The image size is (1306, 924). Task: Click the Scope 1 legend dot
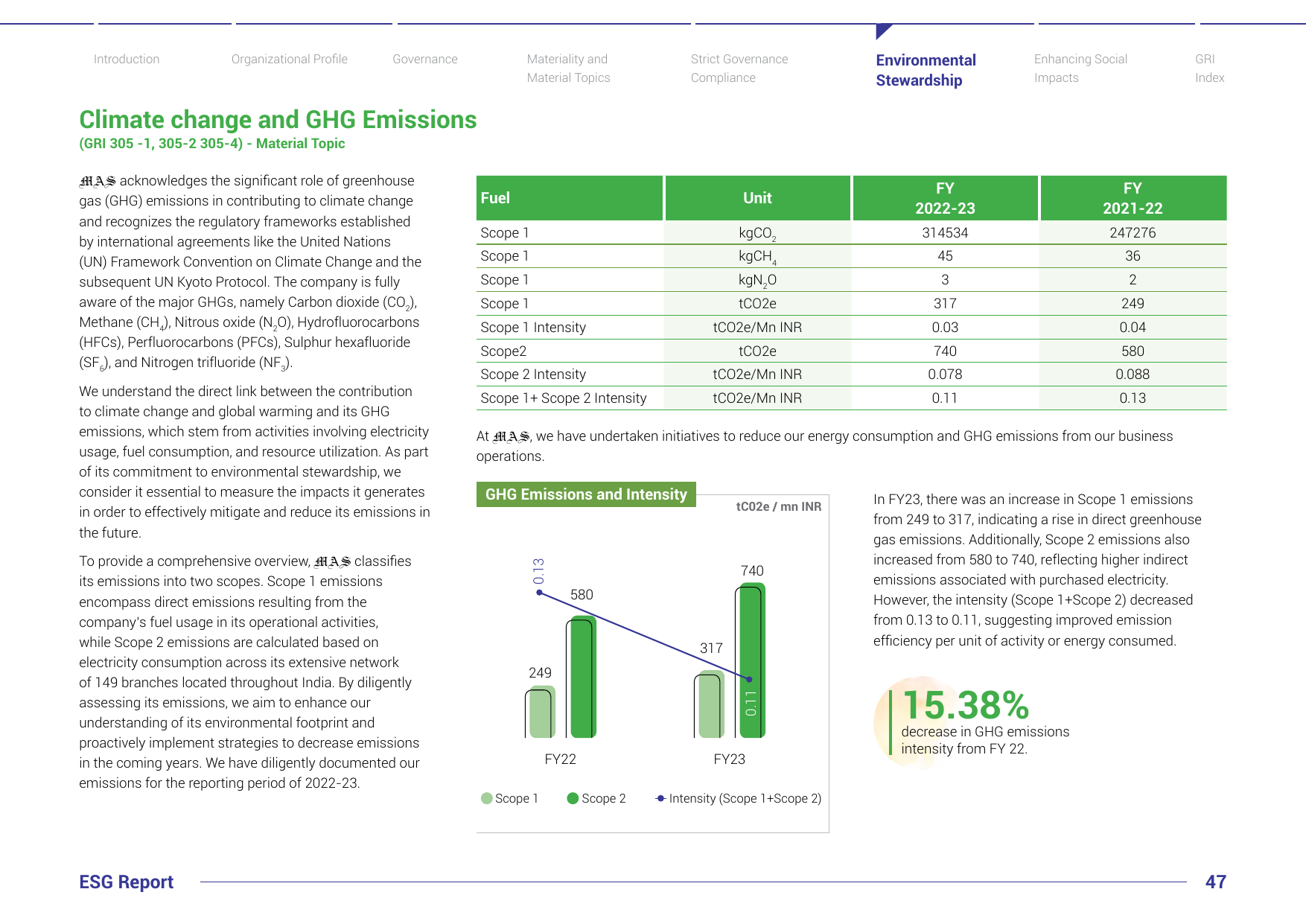point(487,798)
